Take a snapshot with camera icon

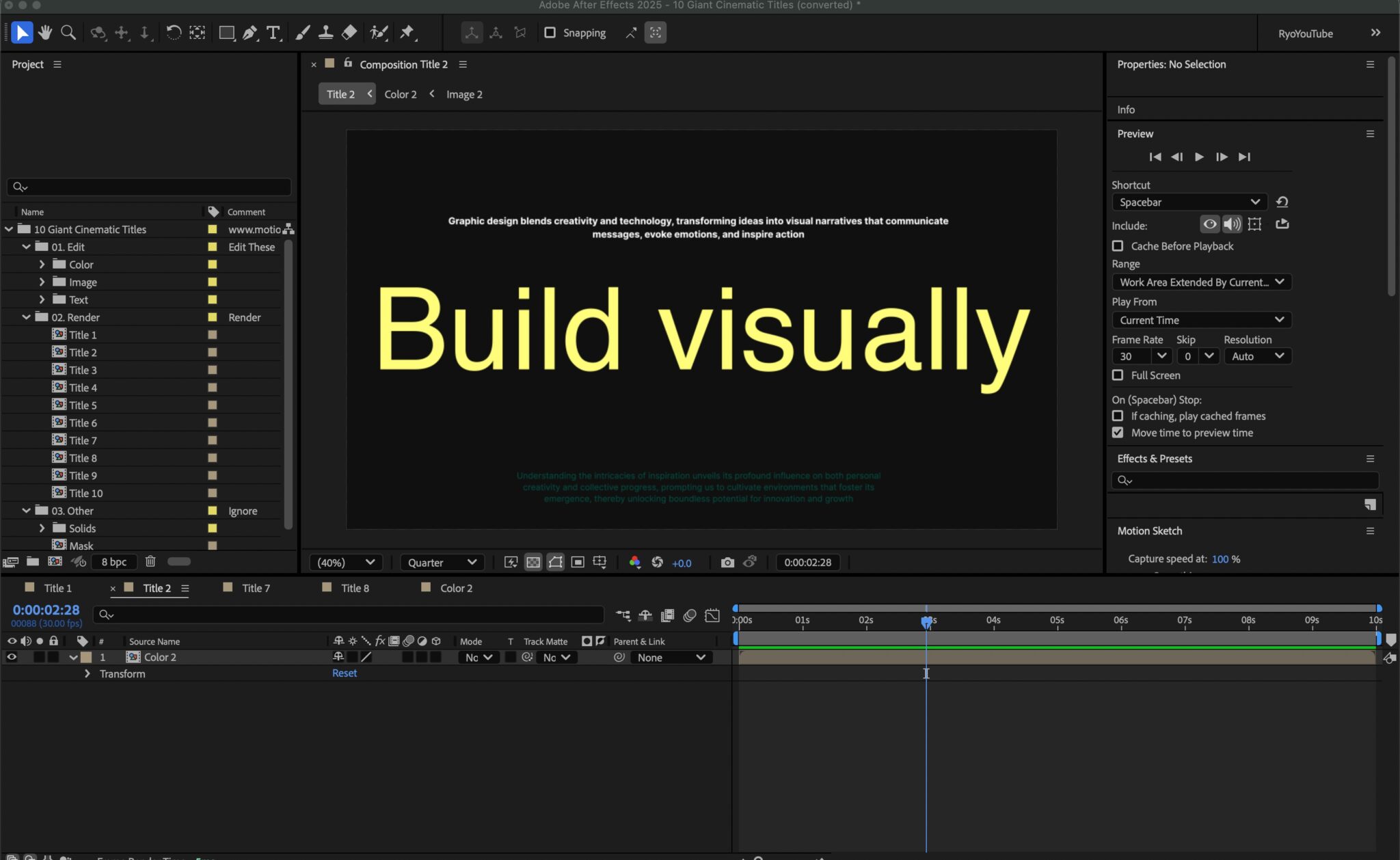727,562
